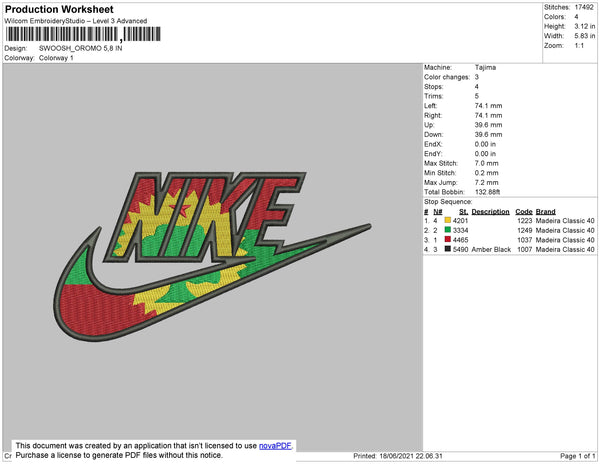
Task: Click the Max Stitch value '7.0 mm'
Action: (x=487, y=163)
